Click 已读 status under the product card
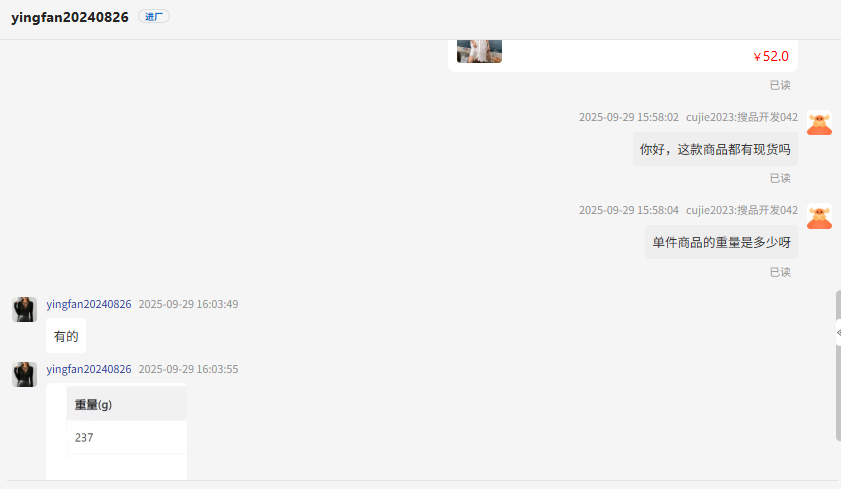The height and width of the screenshot is (489, 841). pyautogui.click(x=780, y=85)
